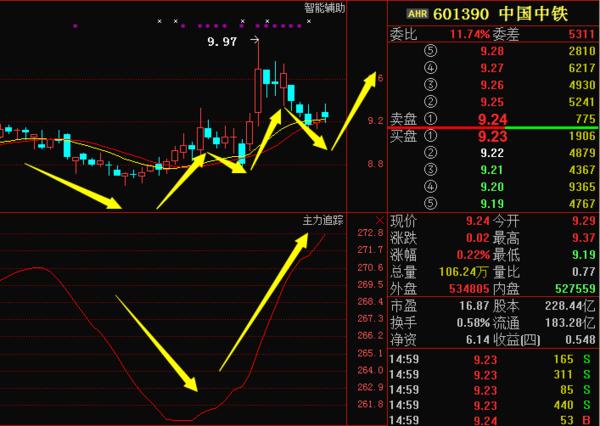Click the 买盘 label
The image size is (600, 426).
click(x=403, y=136)
